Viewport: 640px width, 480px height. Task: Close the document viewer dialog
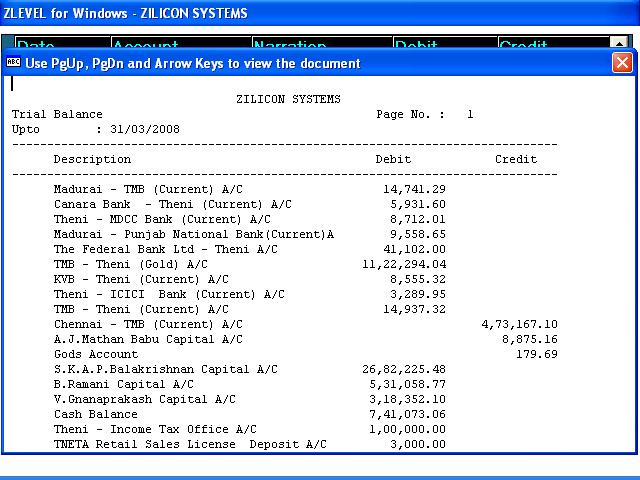click(622, 63)
